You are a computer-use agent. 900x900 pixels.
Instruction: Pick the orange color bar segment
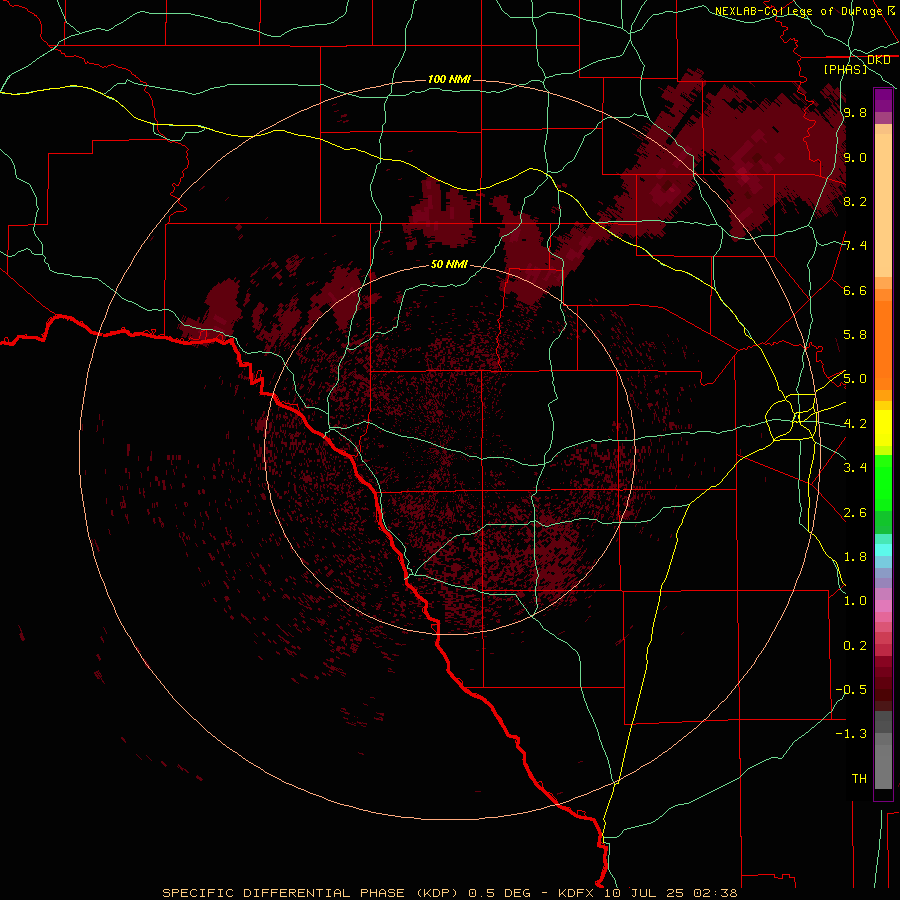[883, 346]
